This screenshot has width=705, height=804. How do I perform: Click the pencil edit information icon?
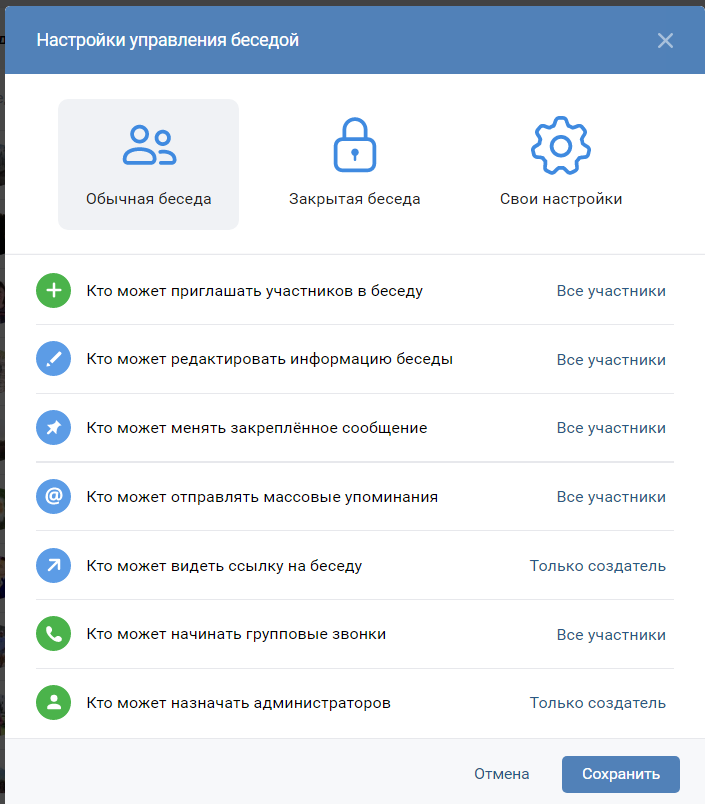53,358
